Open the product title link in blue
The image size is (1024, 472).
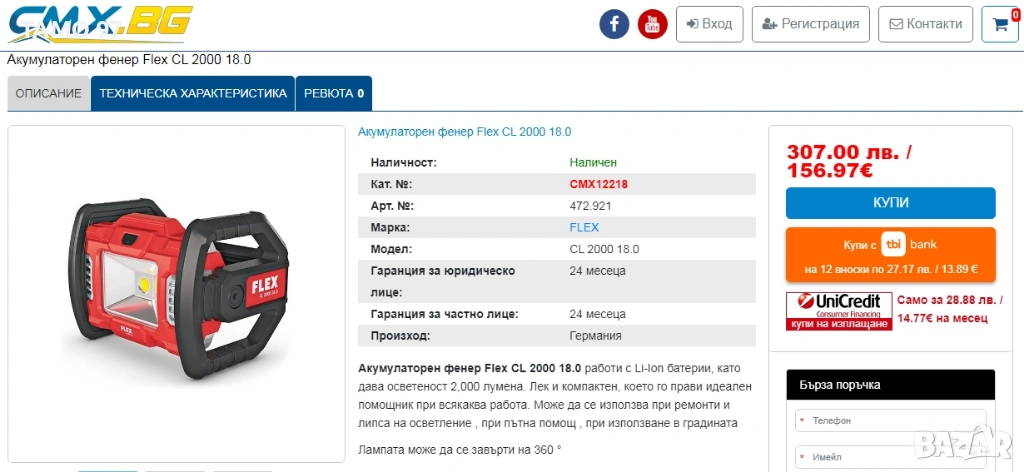464,132
